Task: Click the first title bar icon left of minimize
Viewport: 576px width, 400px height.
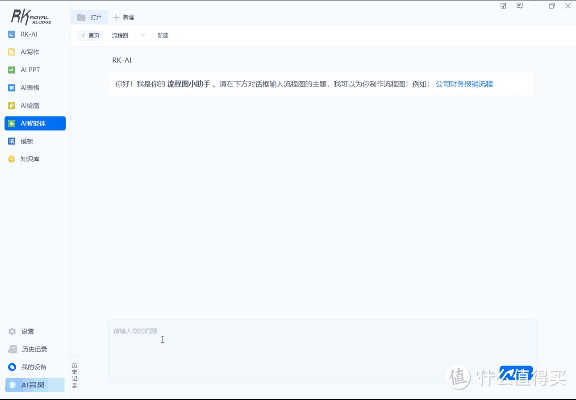Action: [x=503, y=6]
